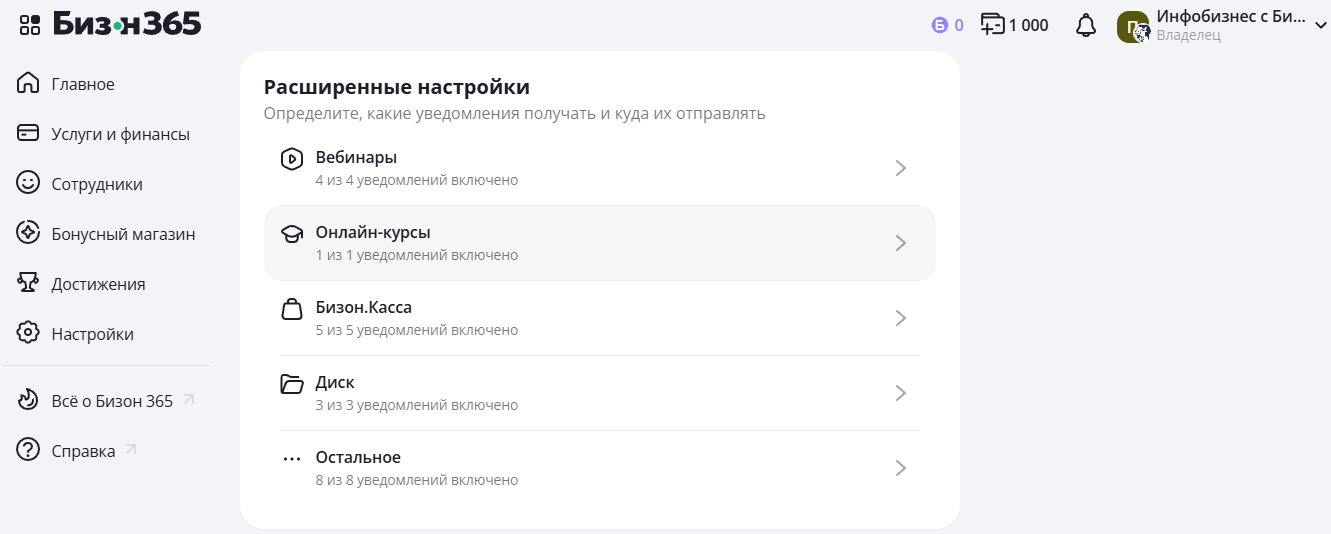Open Сотрудники in sidebar
Screen dimensions: 1331x534
(96, 184)
